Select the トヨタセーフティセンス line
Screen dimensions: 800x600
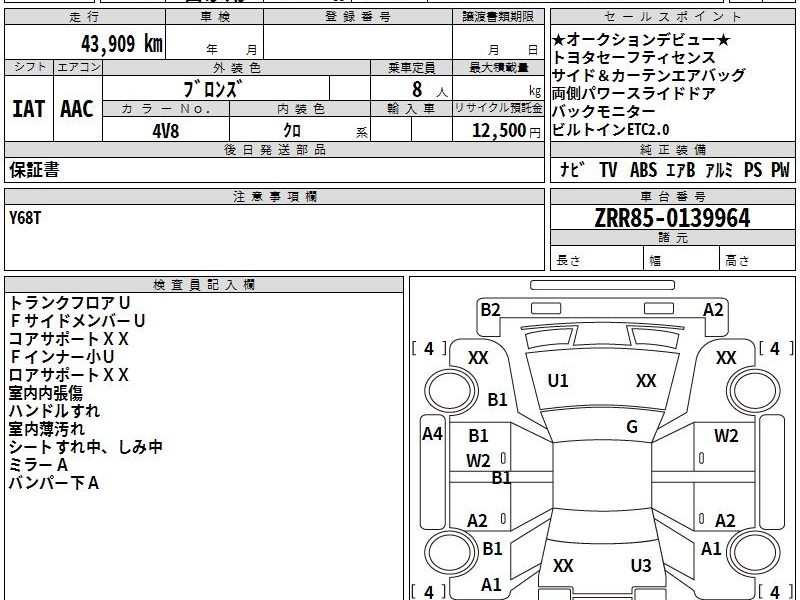coord(634,57)
